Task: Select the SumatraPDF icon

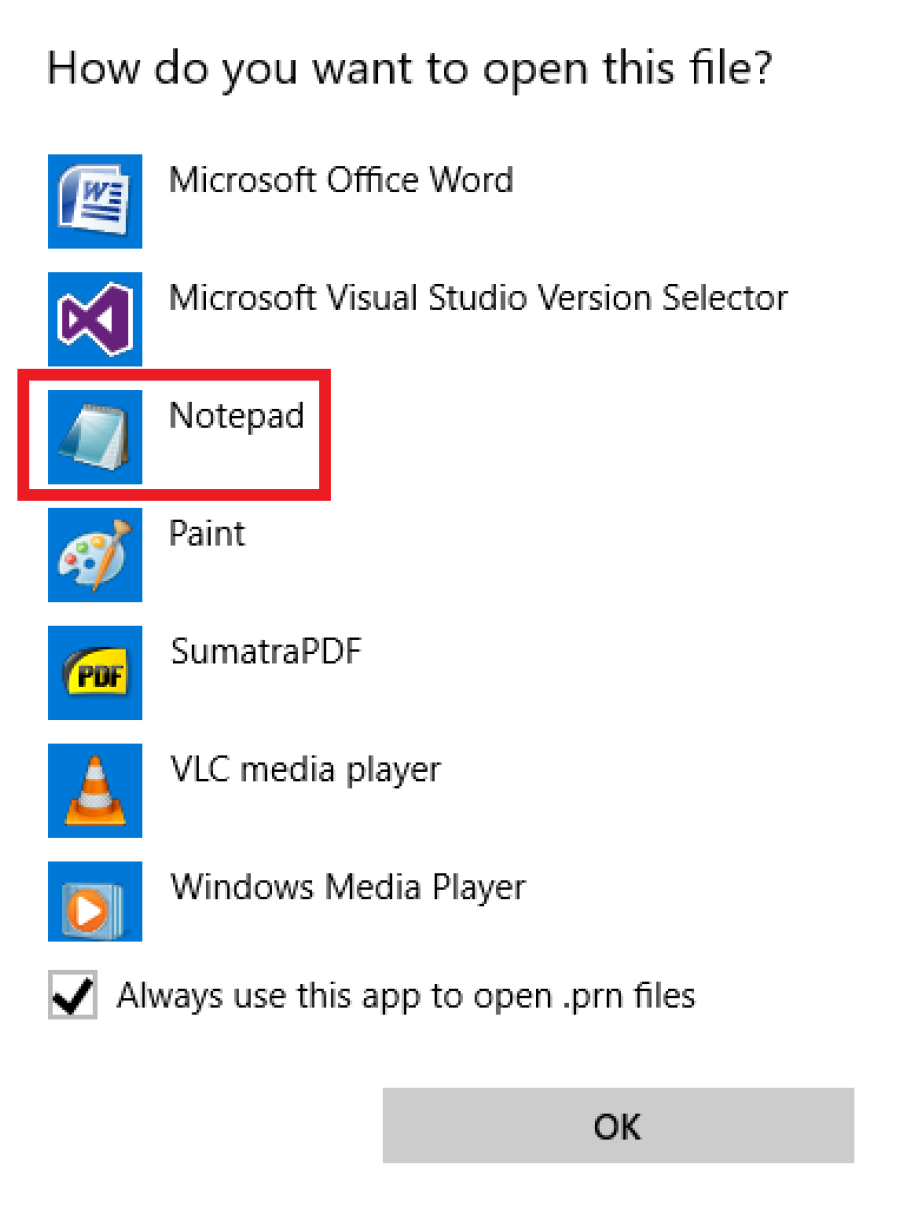Action: [x=95, y=673]
